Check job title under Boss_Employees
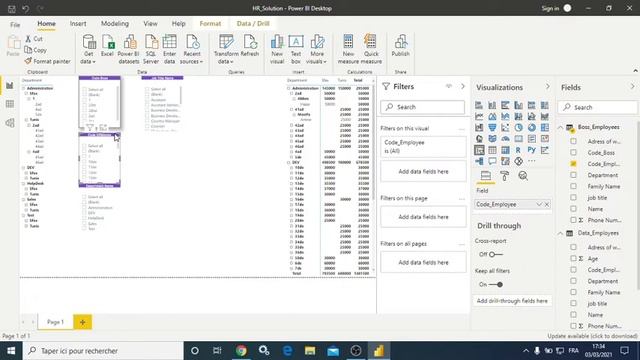The height and width of the screenshot is (360, 640). tap(573, 197)
